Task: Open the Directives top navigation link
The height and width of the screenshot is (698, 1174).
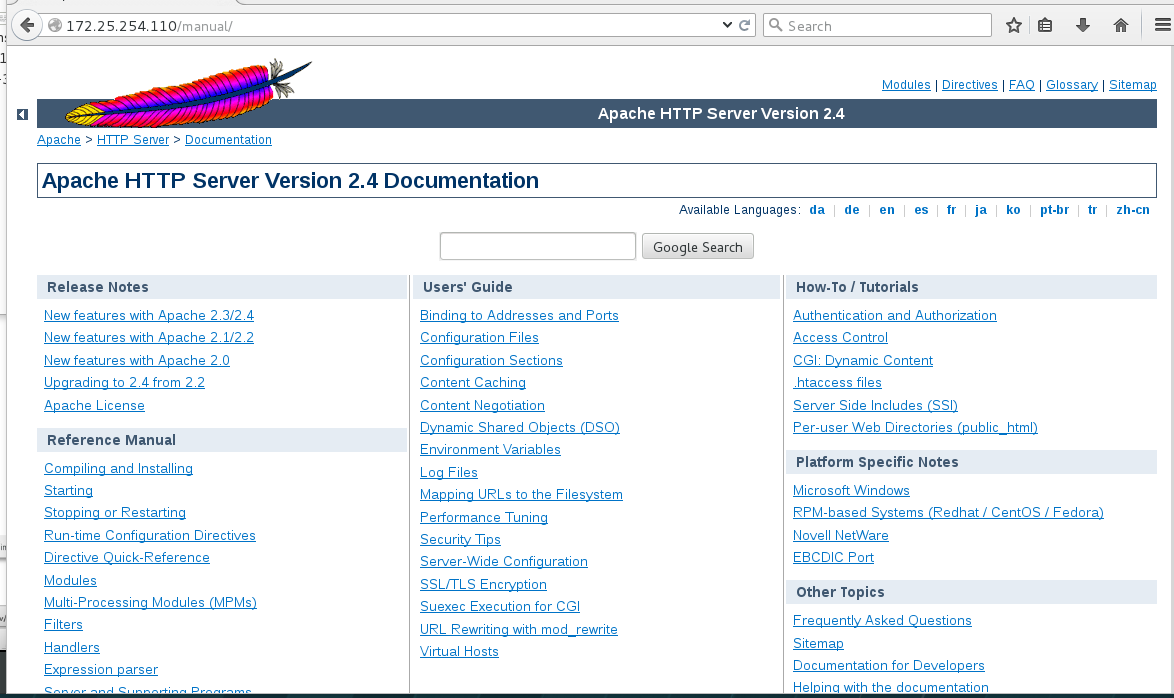Action: 970,85
